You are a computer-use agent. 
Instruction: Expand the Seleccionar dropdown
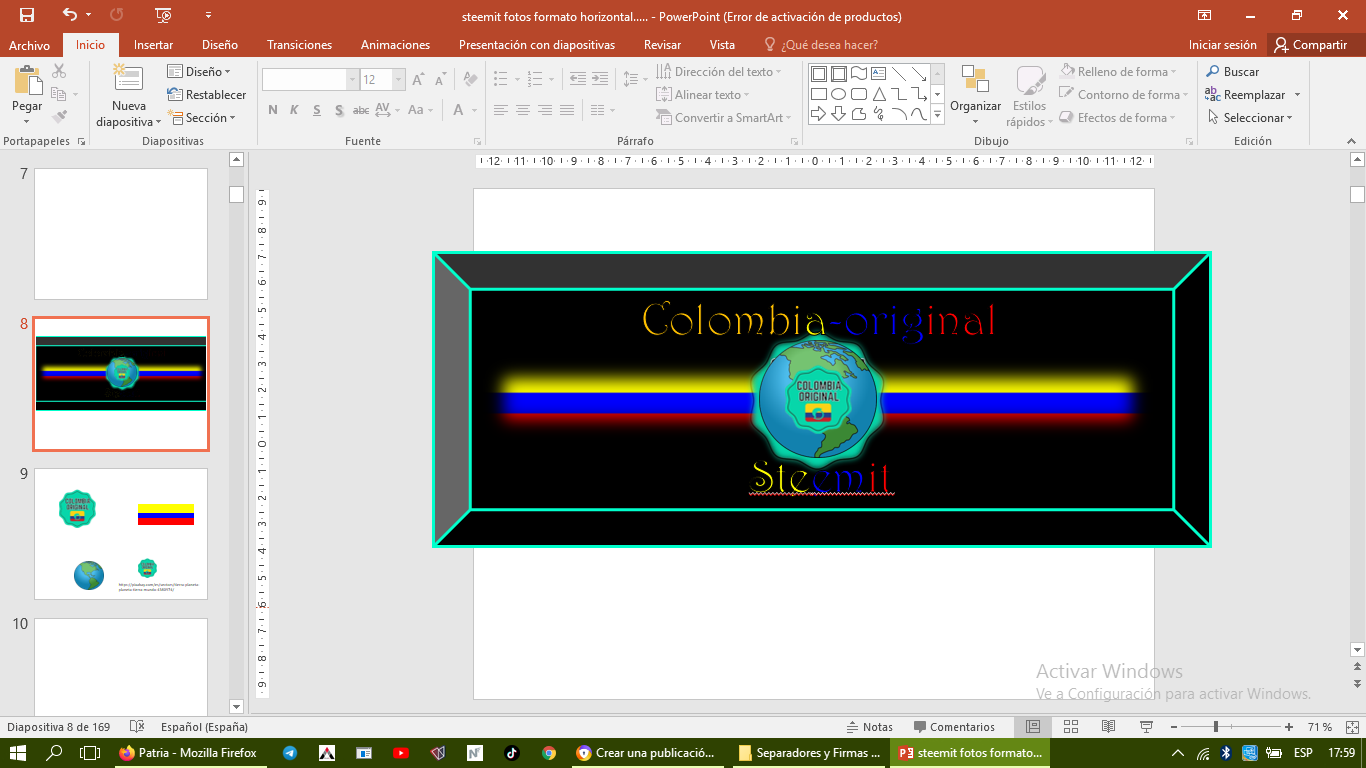1250,117
